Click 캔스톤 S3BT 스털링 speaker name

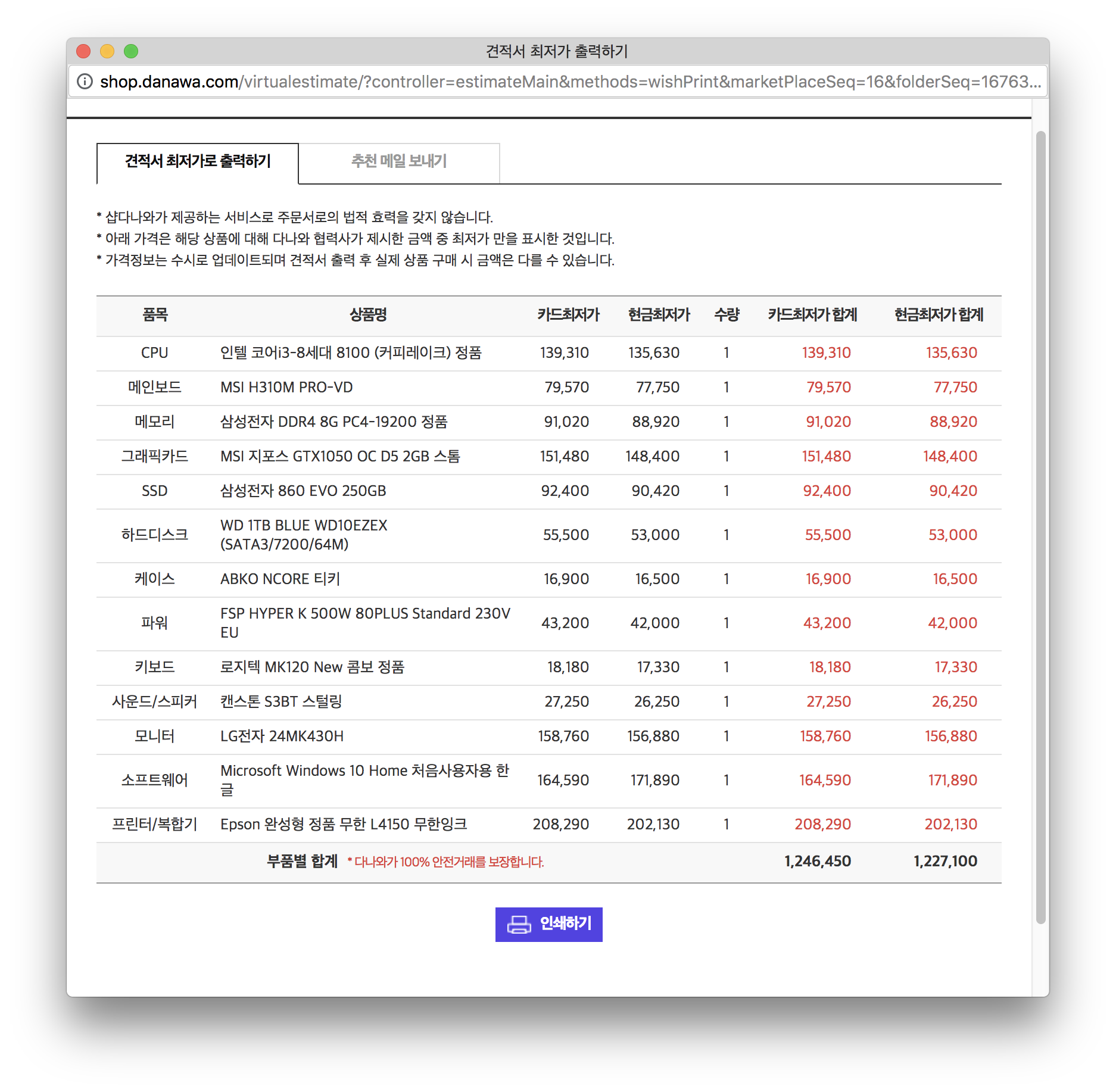point(281,701)
